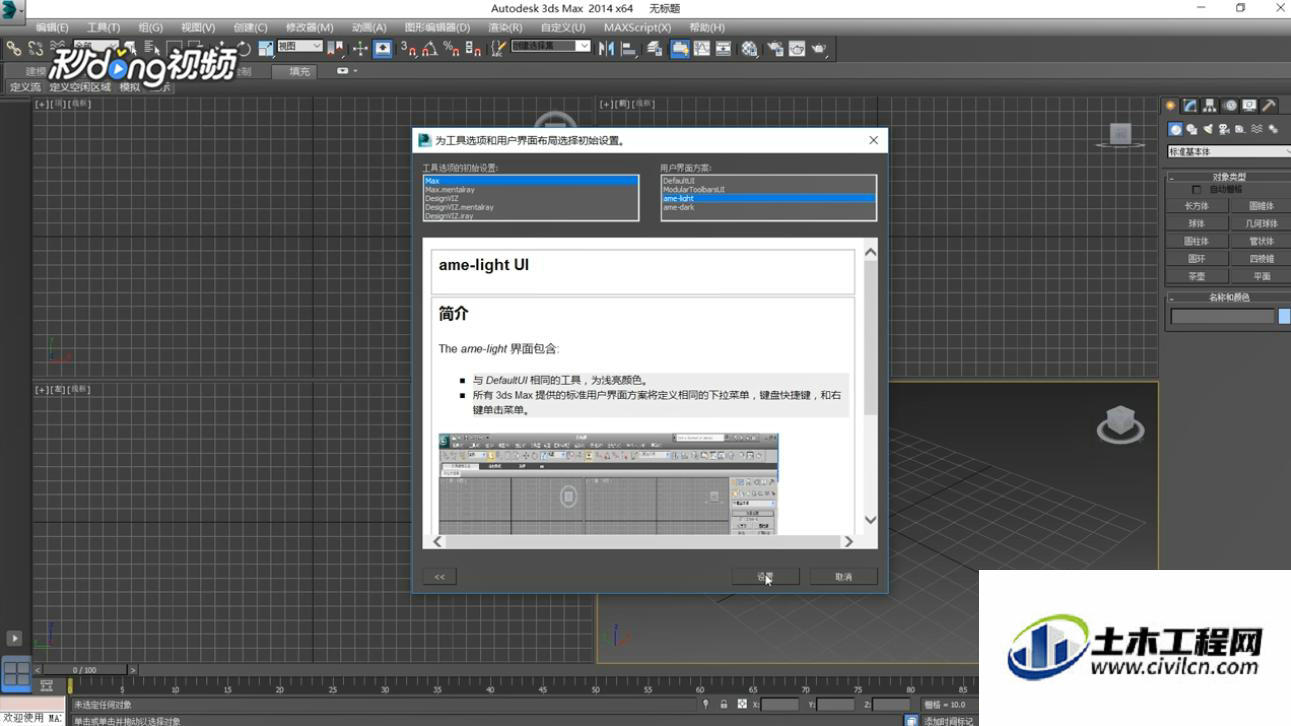Click the Mirror tool icon
The height and width of the screenshot is (726, 1291).
point(606,48)
